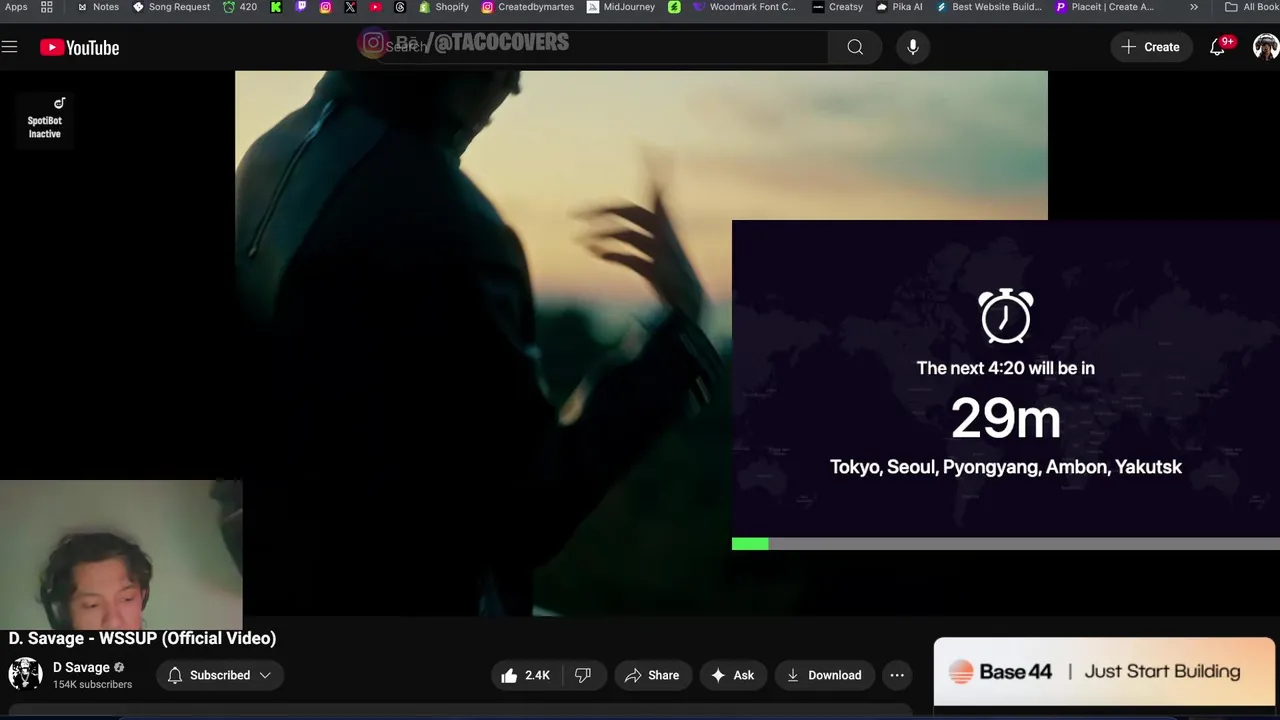Open the D Savage channel avatar
The image size is (1280, 720).
coord(25,674)
